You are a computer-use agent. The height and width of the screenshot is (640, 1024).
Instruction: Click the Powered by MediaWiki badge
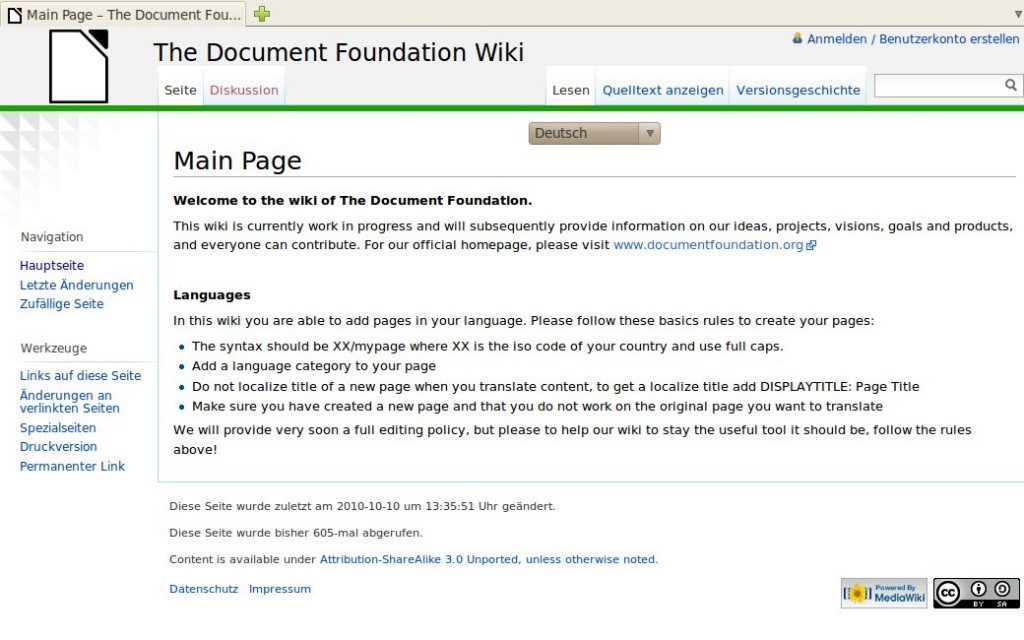(x=883, y=592)
